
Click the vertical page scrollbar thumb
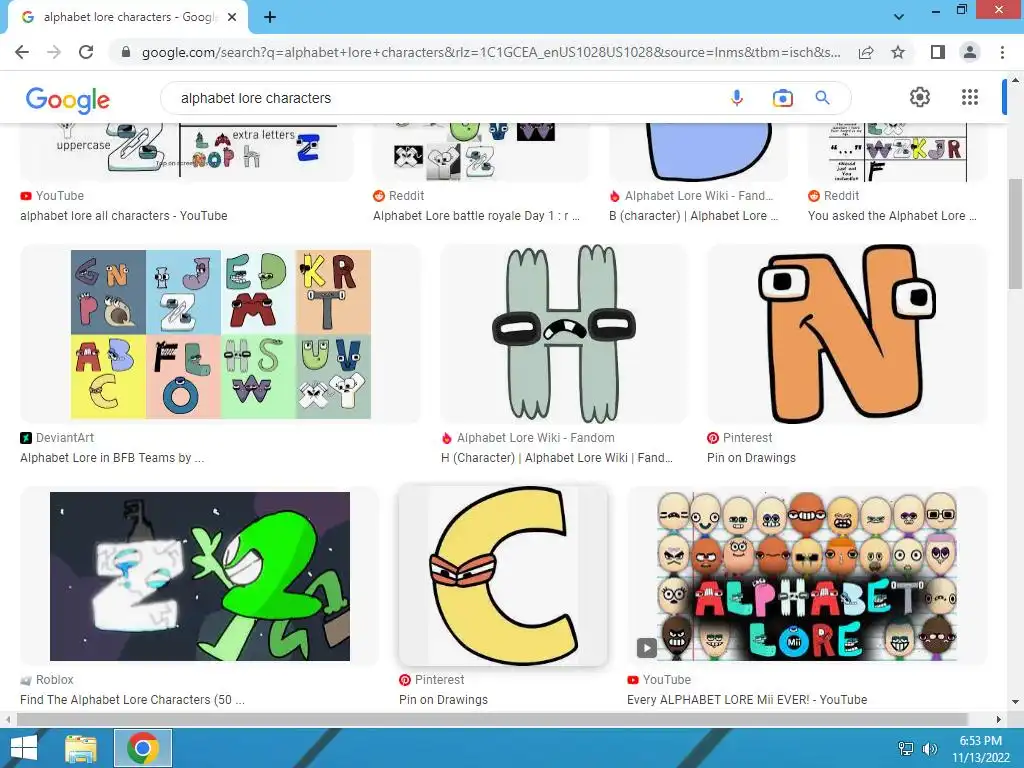click(1015, 234)
